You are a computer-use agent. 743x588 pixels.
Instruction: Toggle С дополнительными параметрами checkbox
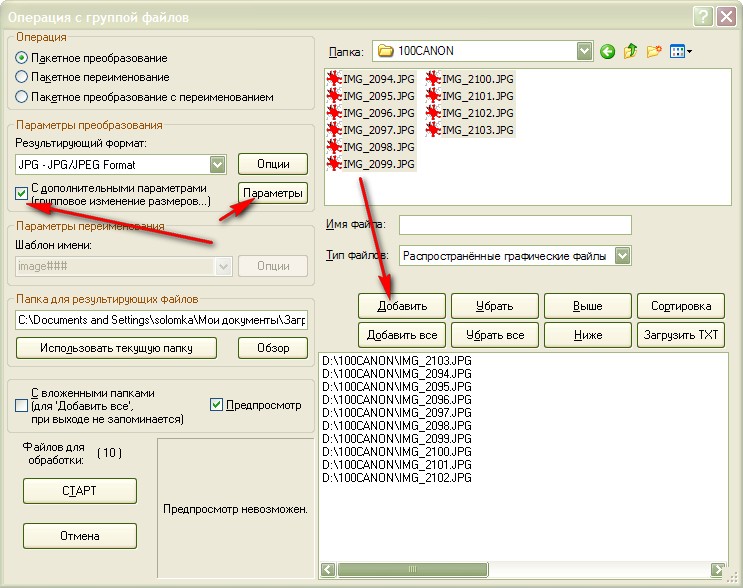[22, 192]
